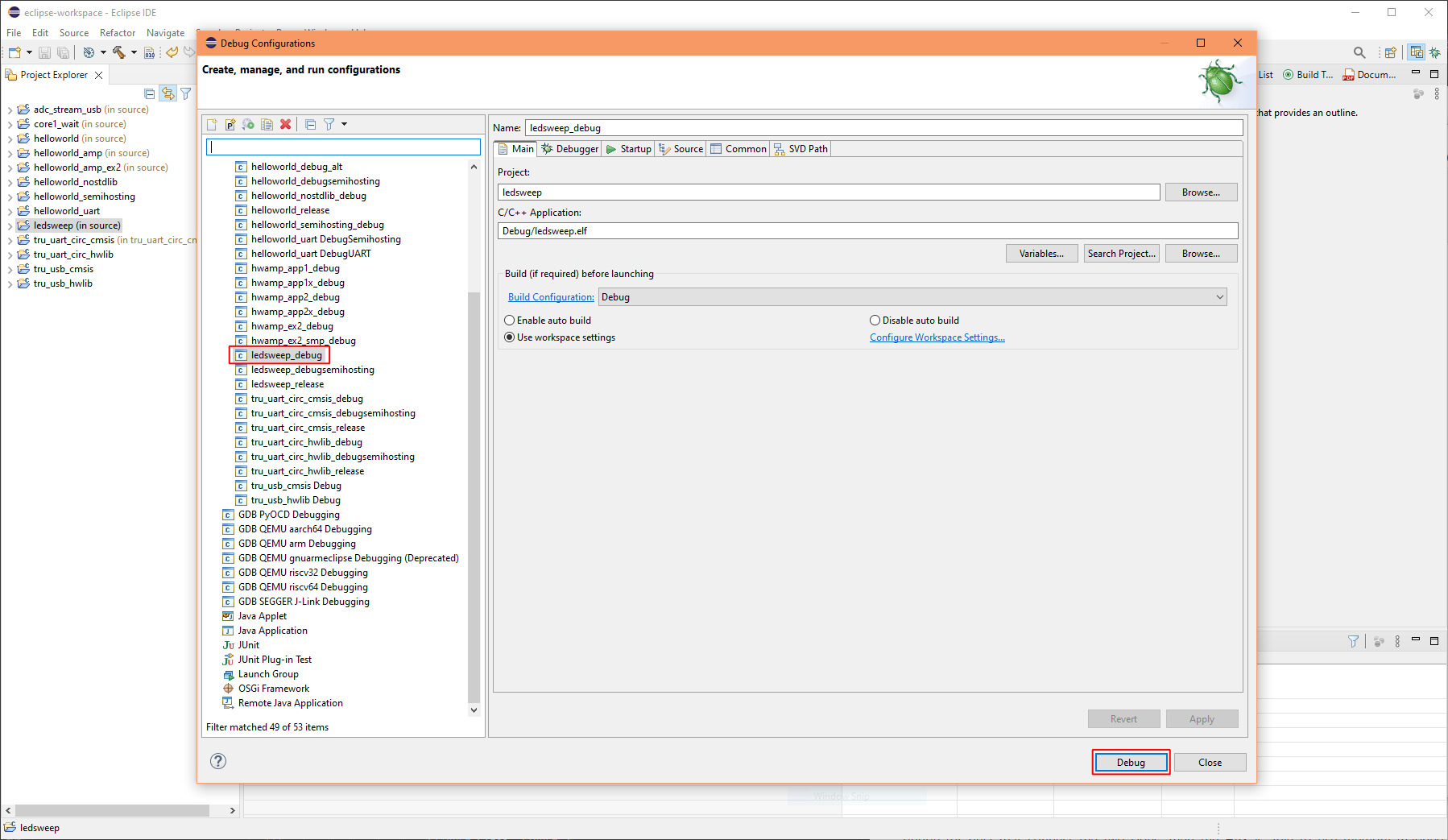Open the filter options dropdown arrow
The width and height of the screenshot is (1448, 840).
tap(344, 124)
